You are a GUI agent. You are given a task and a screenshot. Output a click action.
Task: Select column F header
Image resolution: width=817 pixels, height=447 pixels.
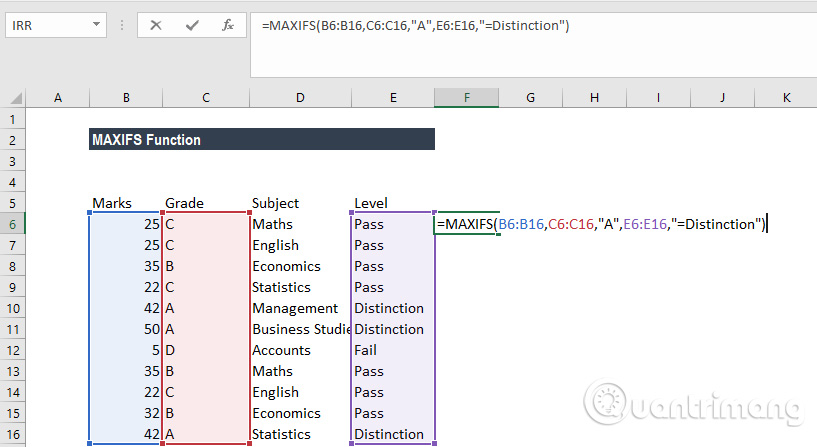coord(466,97)
